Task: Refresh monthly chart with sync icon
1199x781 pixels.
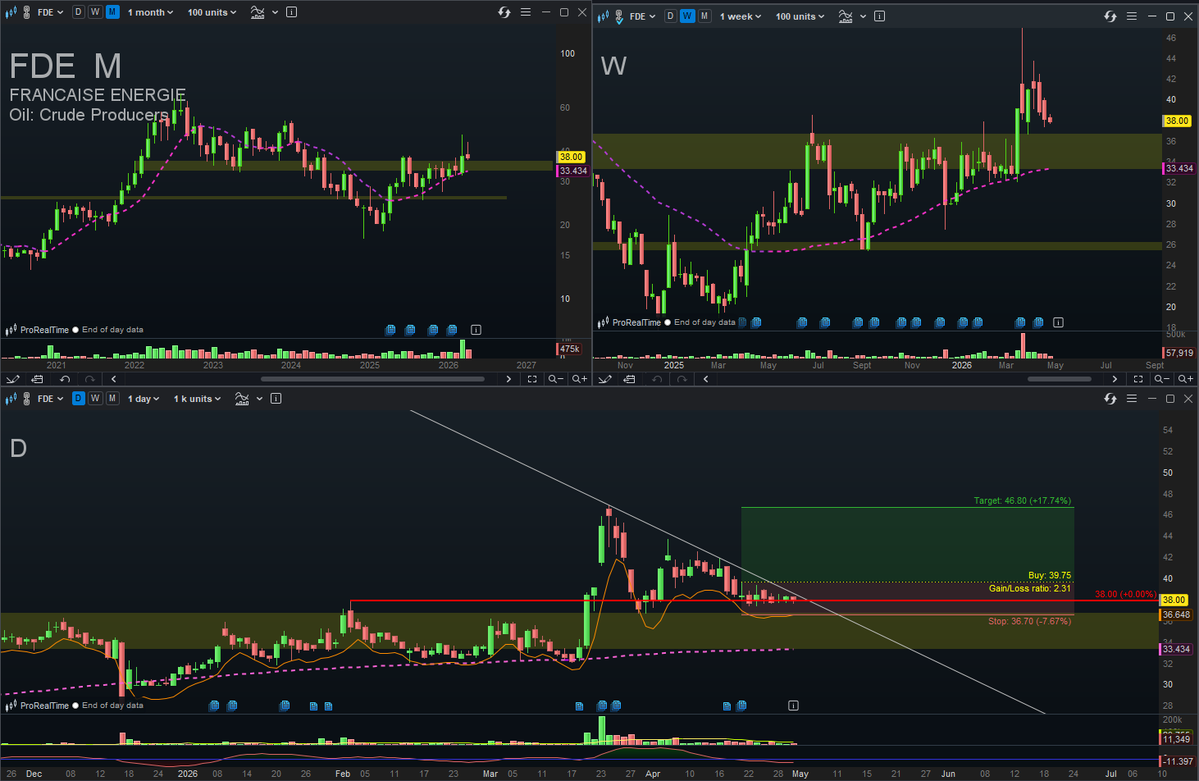Action: point(504,12)
